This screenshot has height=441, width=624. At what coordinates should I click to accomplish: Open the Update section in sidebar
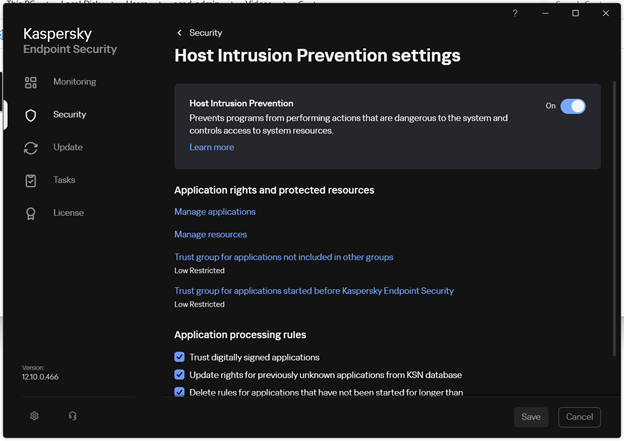(x=68, y=148)
